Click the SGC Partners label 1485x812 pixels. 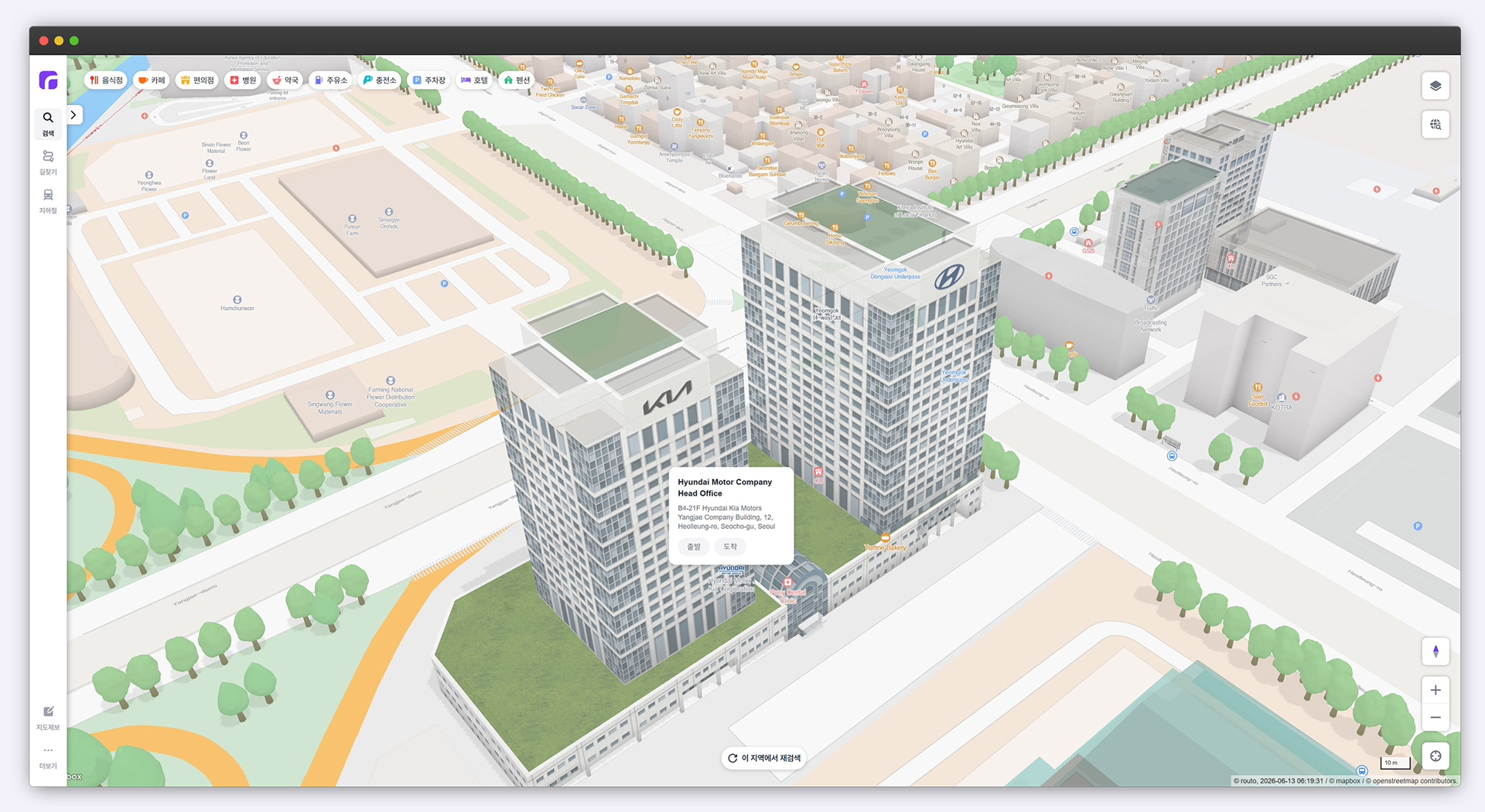pyautogui.click(x=1272, y=281)
